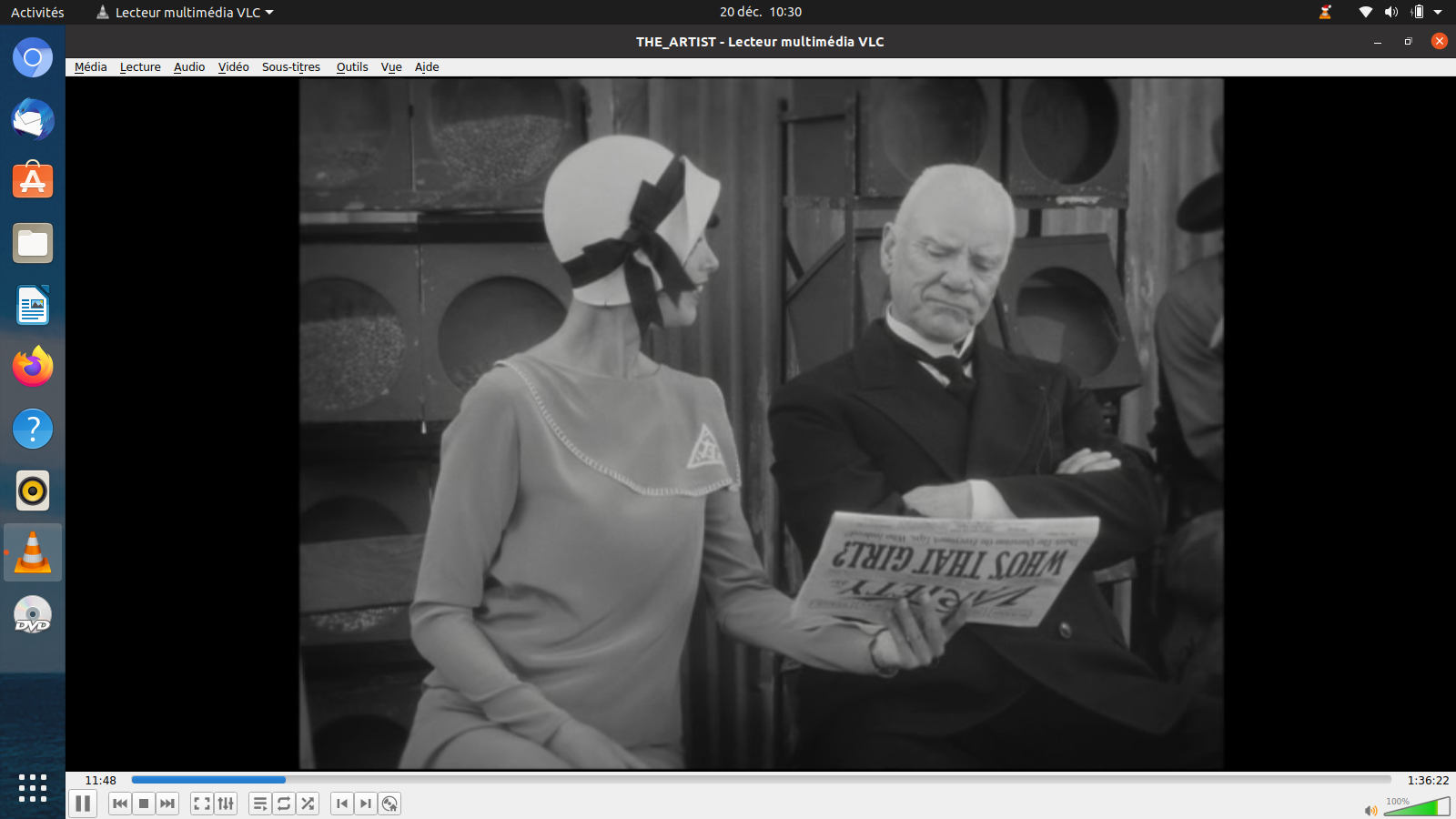Open the Activités overview

(x=37, y=12)
